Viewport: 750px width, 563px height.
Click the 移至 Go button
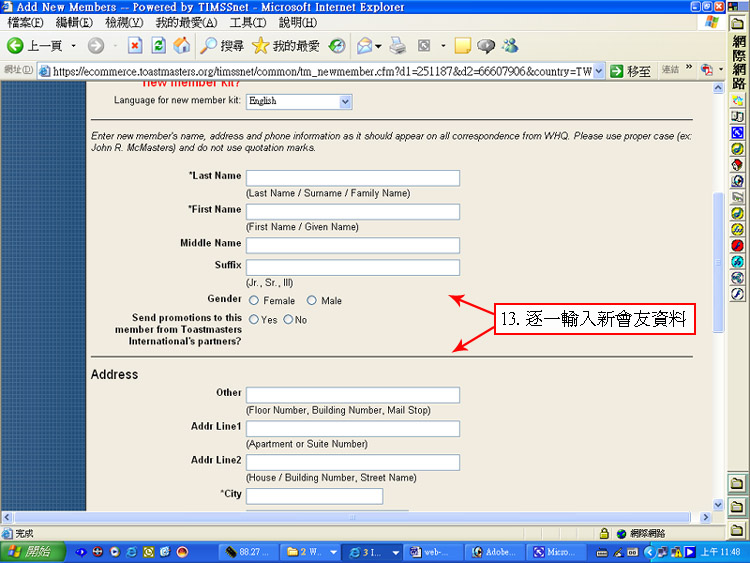tap(631, 71)
